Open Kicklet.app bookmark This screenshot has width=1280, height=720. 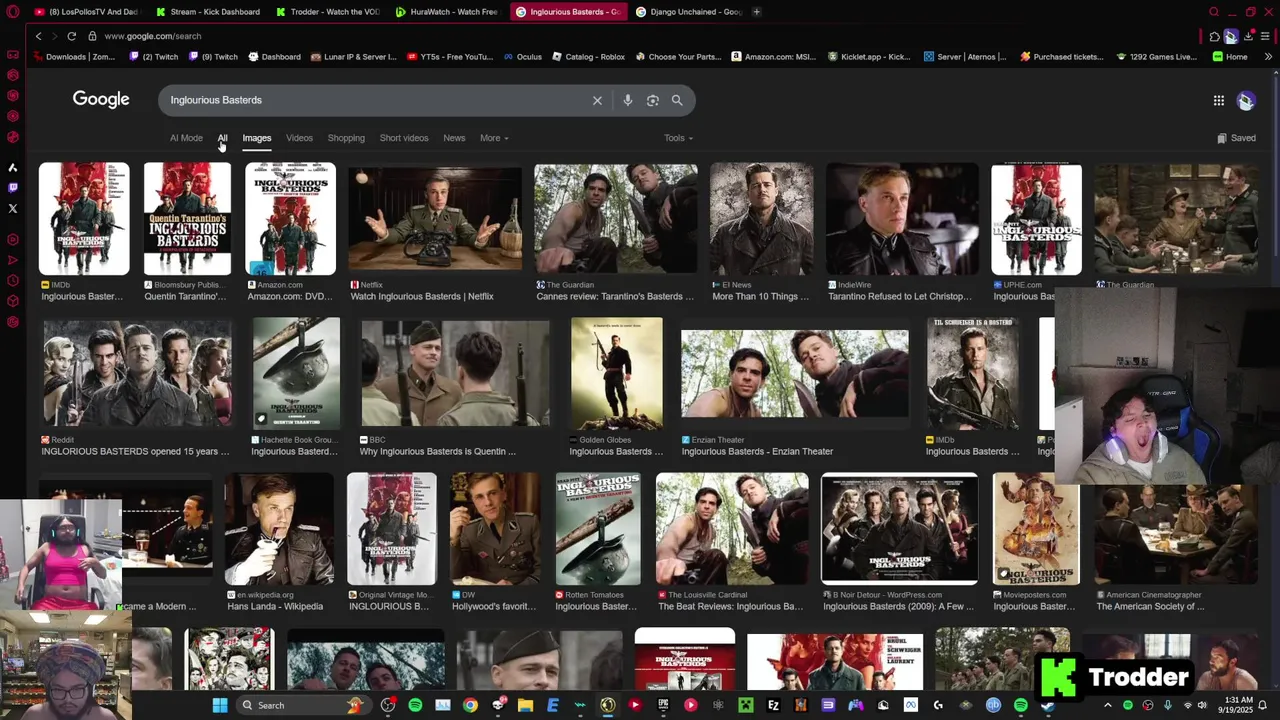click(868, 57)
